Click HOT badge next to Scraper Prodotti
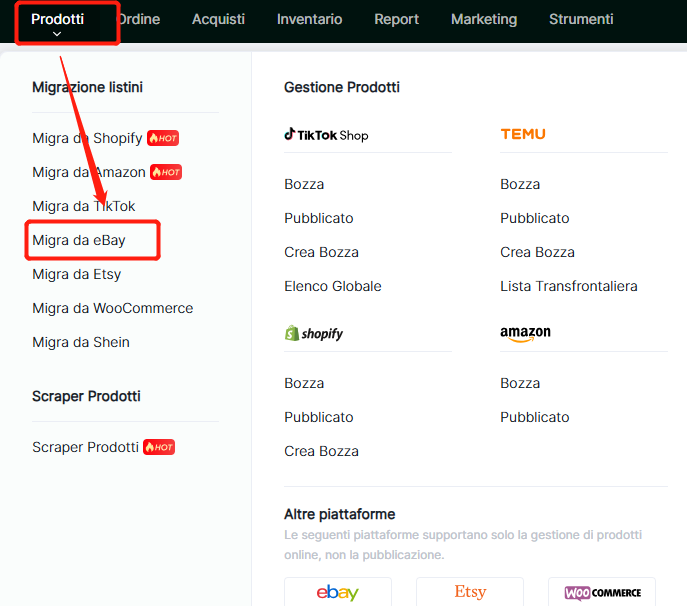Viewport: 687px width, 606px height. point(159,447)
